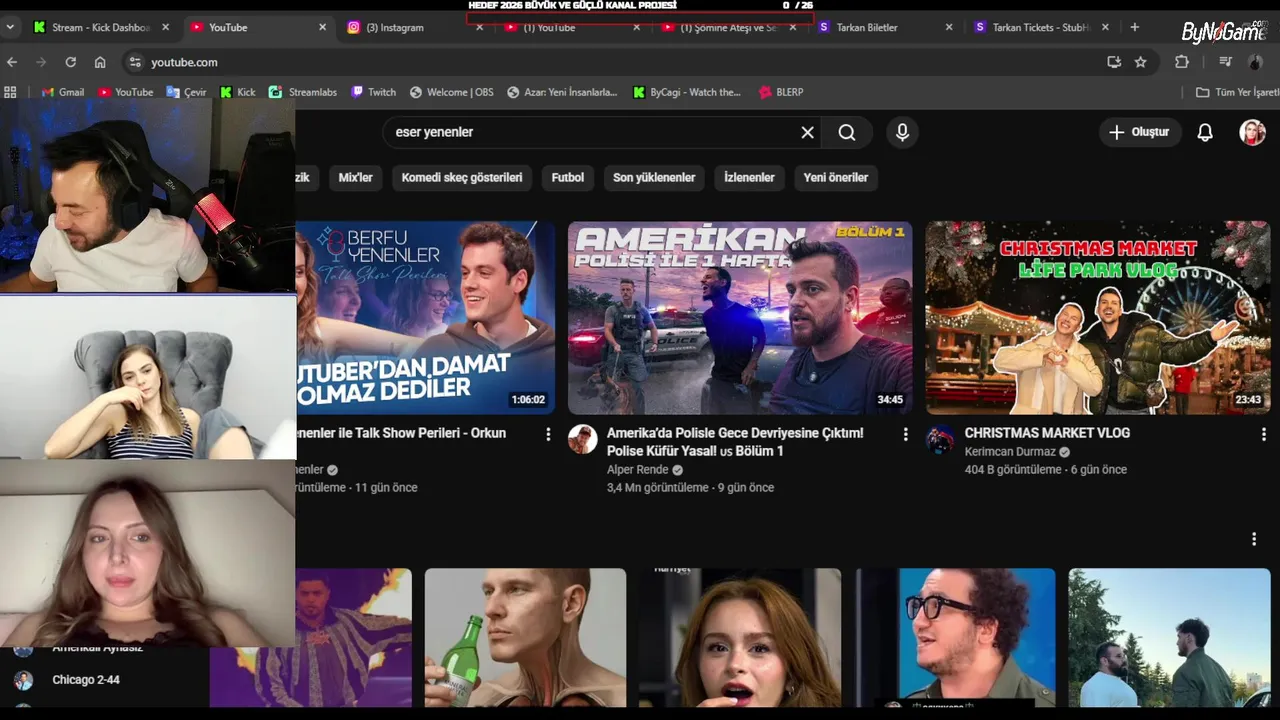
Task: Select the Yeni öneriler filter chip
Action: pyautogui.click(x=836, y=177)
